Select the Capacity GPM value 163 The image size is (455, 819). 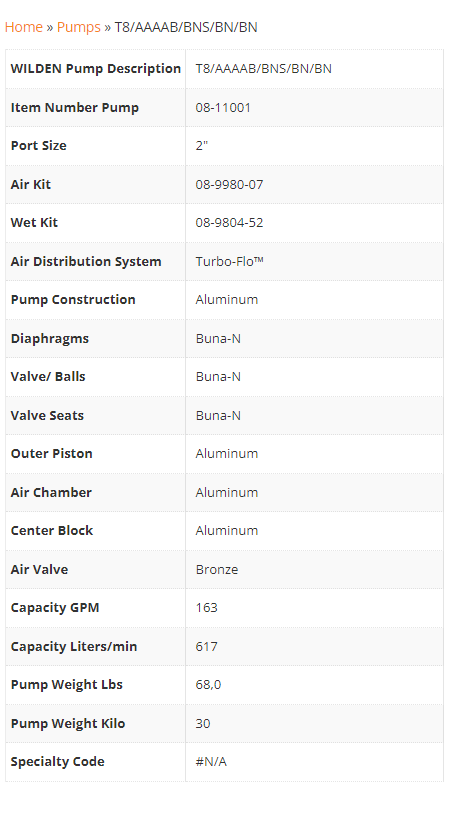[x=206, y=607]
